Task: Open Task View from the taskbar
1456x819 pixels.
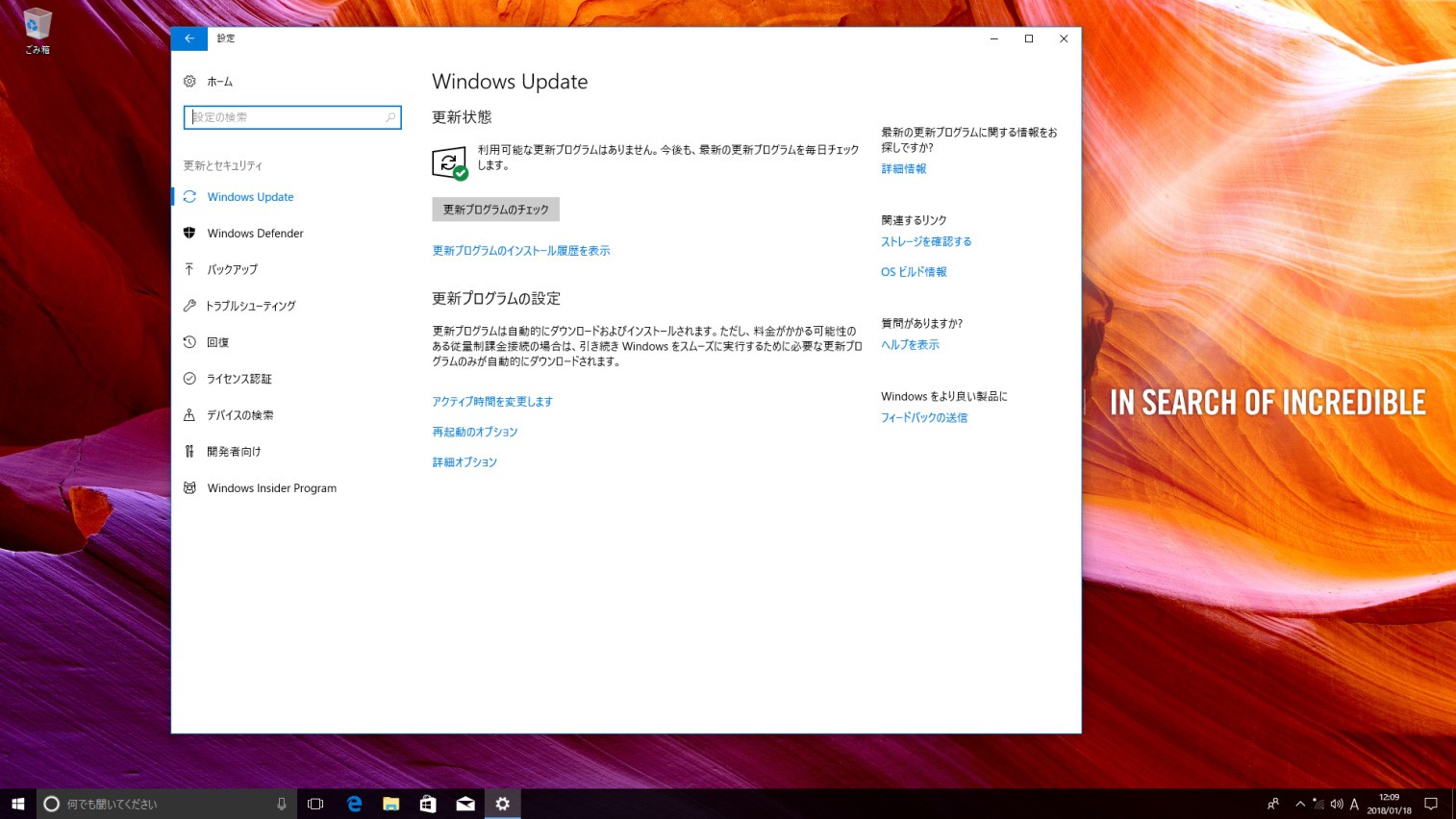Action: click(x=315, y=804)
